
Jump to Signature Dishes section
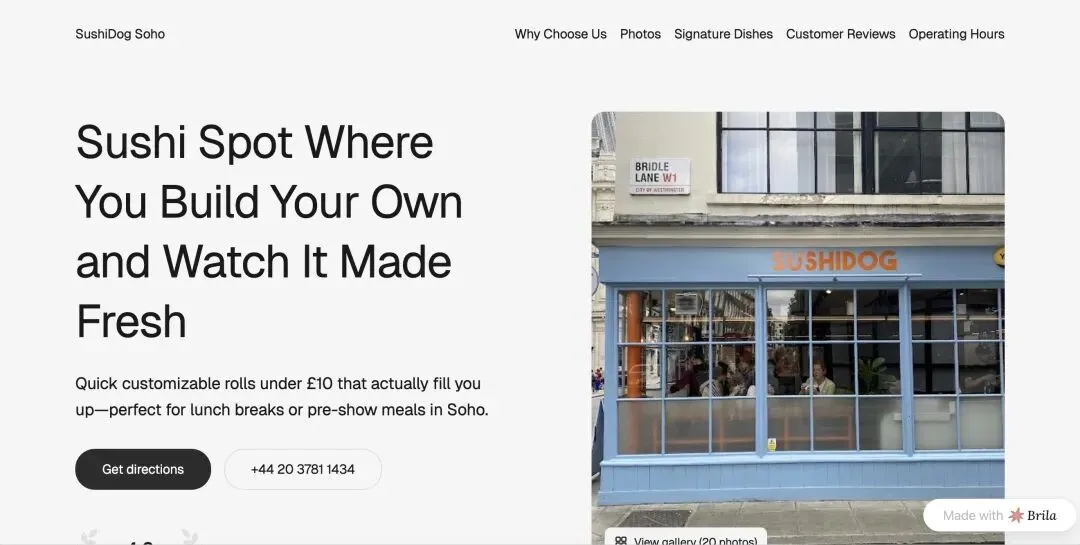pos(723,34)
